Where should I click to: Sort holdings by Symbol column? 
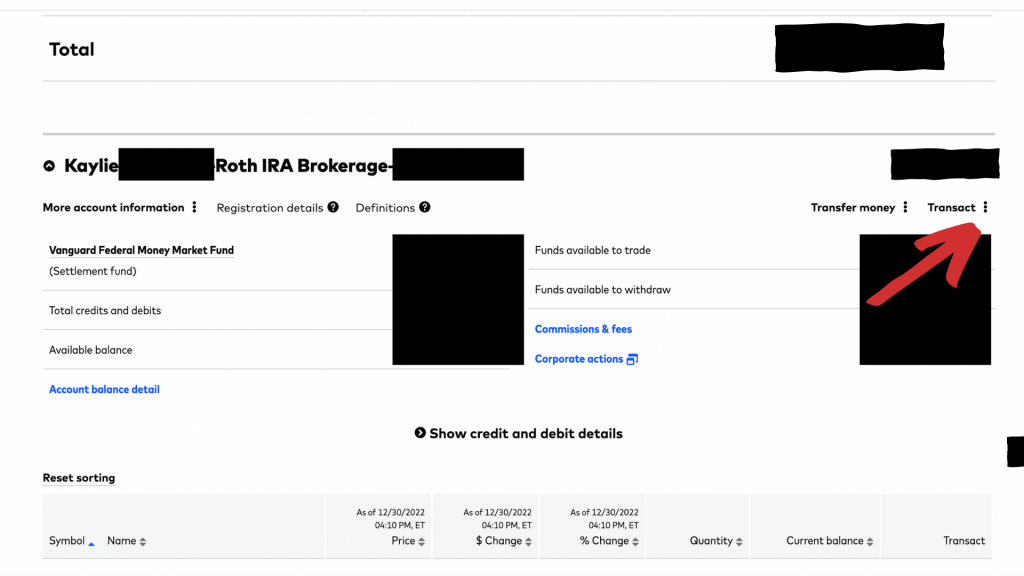click(x=71, y=541)
